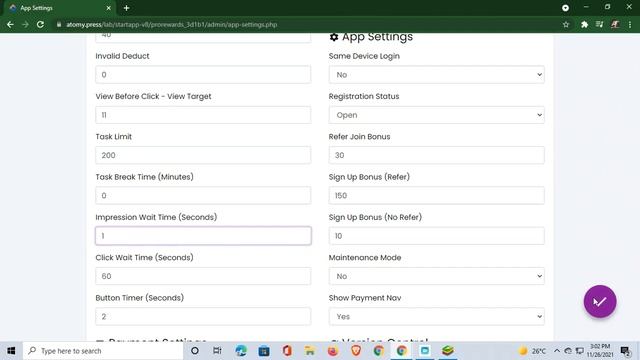The width and height of the screenshot is (640, 360).
Task: Launch Microsoft Edge from taskbar
Action: 241,351
